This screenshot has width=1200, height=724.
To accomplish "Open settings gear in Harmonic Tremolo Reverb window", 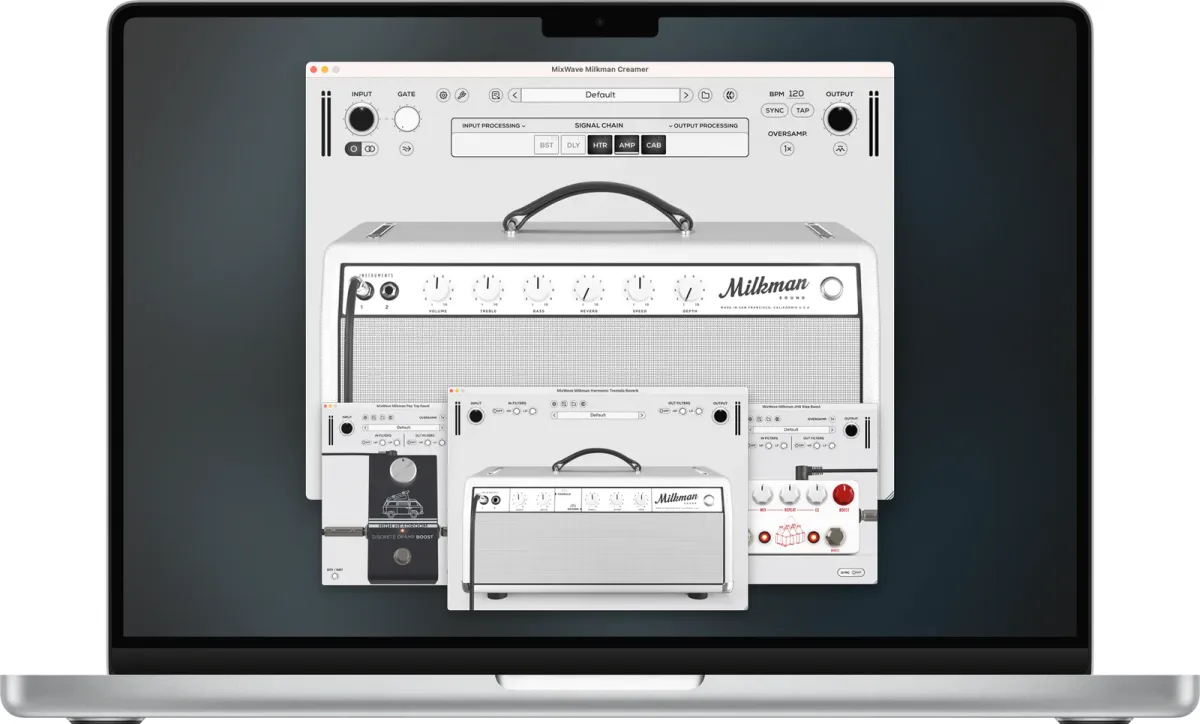I will (555, 403).
